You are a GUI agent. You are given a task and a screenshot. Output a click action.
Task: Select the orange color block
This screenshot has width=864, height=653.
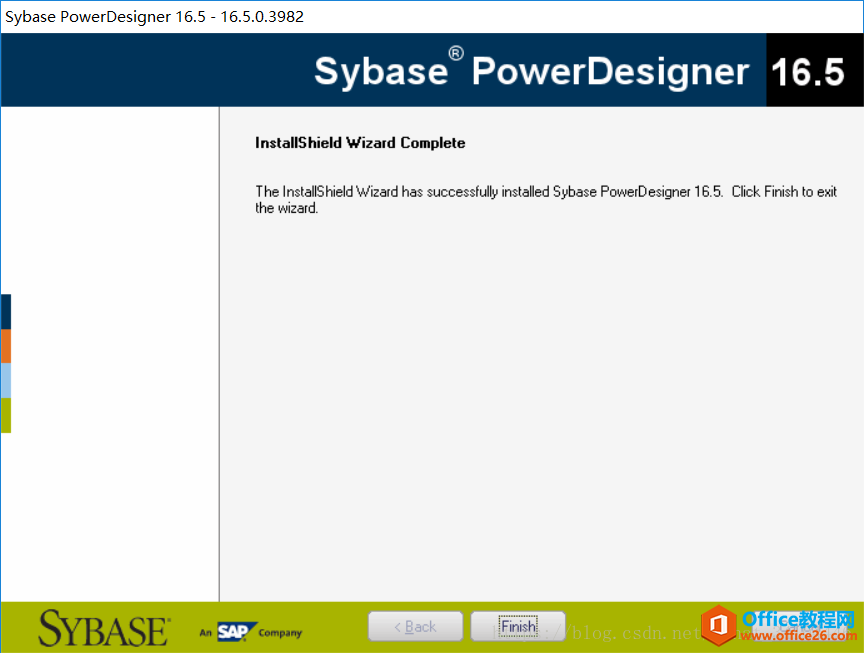coord(5,346)
